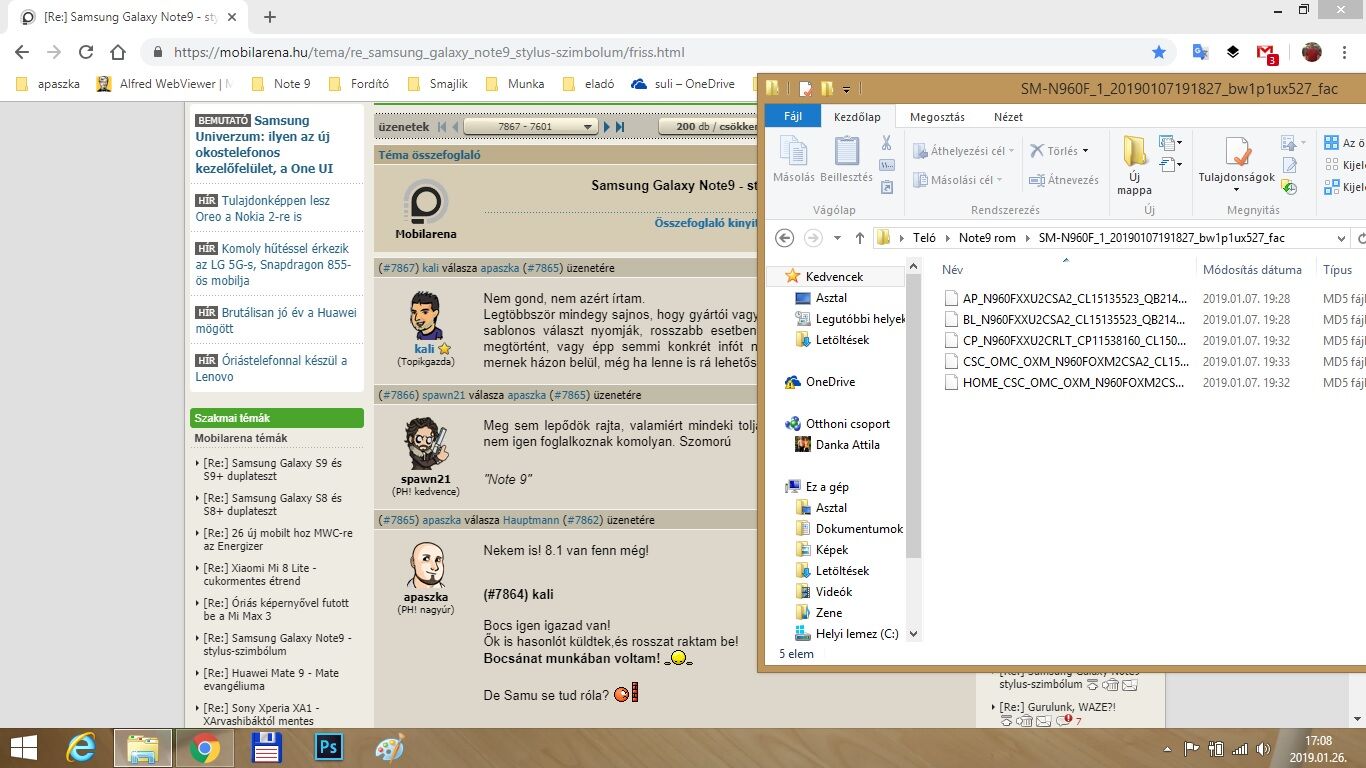Click the Másolás (Copy) ribbon icon
Image resolution: width=1366 pixels, height=768 pixels.
point(794,160)
